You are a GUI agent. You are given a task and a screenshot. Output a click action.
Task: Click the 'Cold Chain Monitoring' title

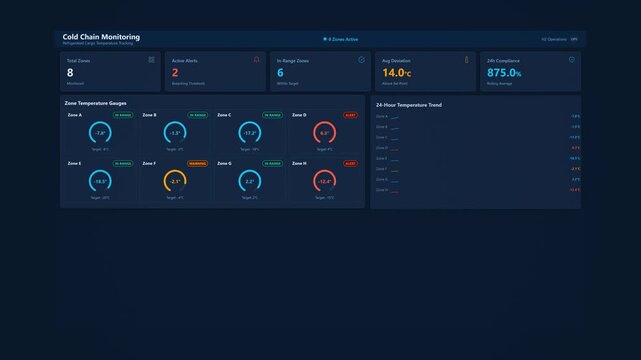coord(101,37)
